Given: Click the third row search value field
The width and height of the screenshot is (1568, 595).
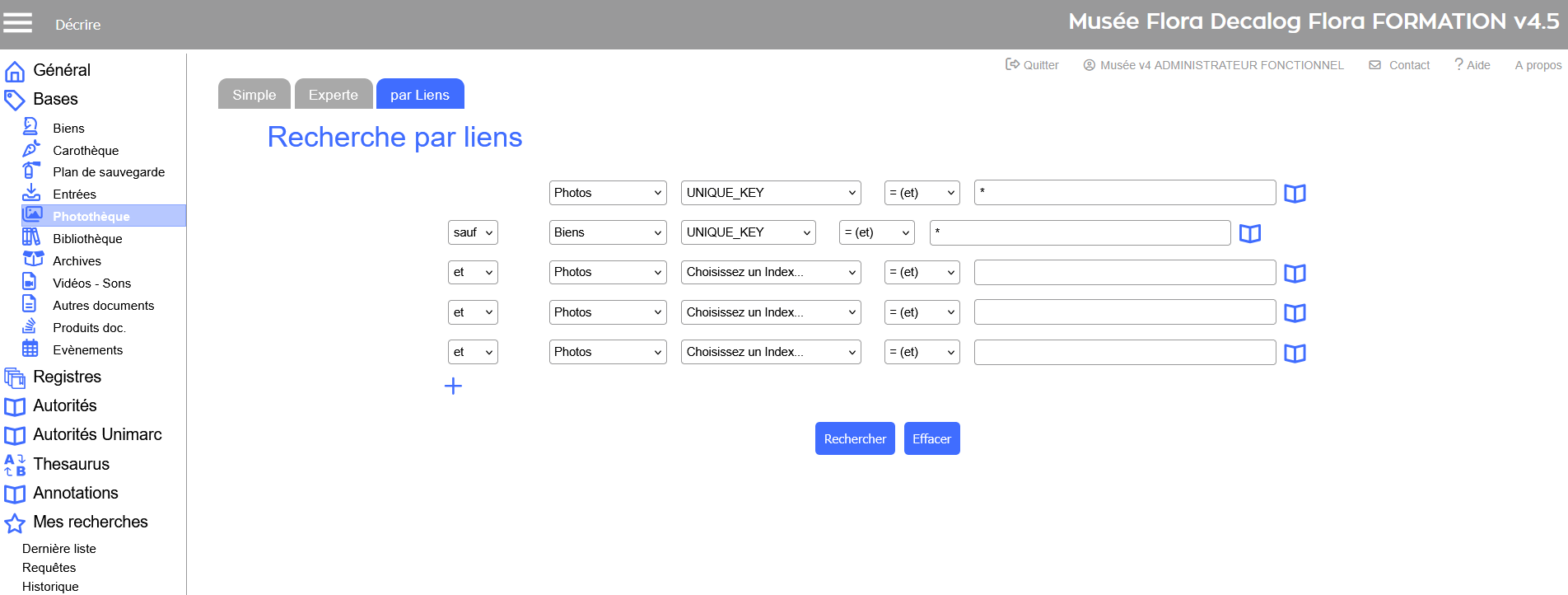Looking at the screenshot, I should 1124,272.
